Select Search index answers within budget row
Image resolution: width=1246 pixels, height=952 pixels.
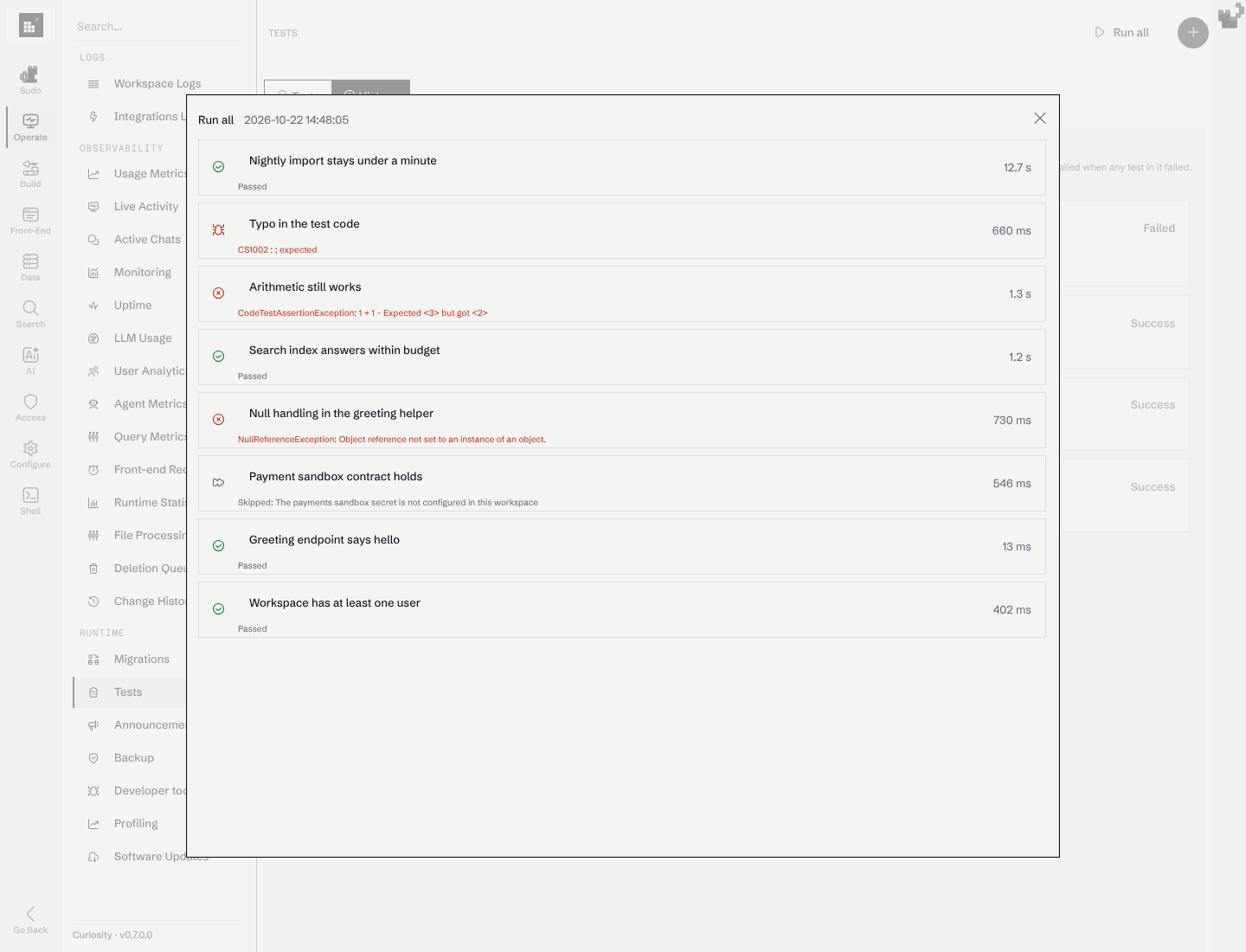[622, 357]
